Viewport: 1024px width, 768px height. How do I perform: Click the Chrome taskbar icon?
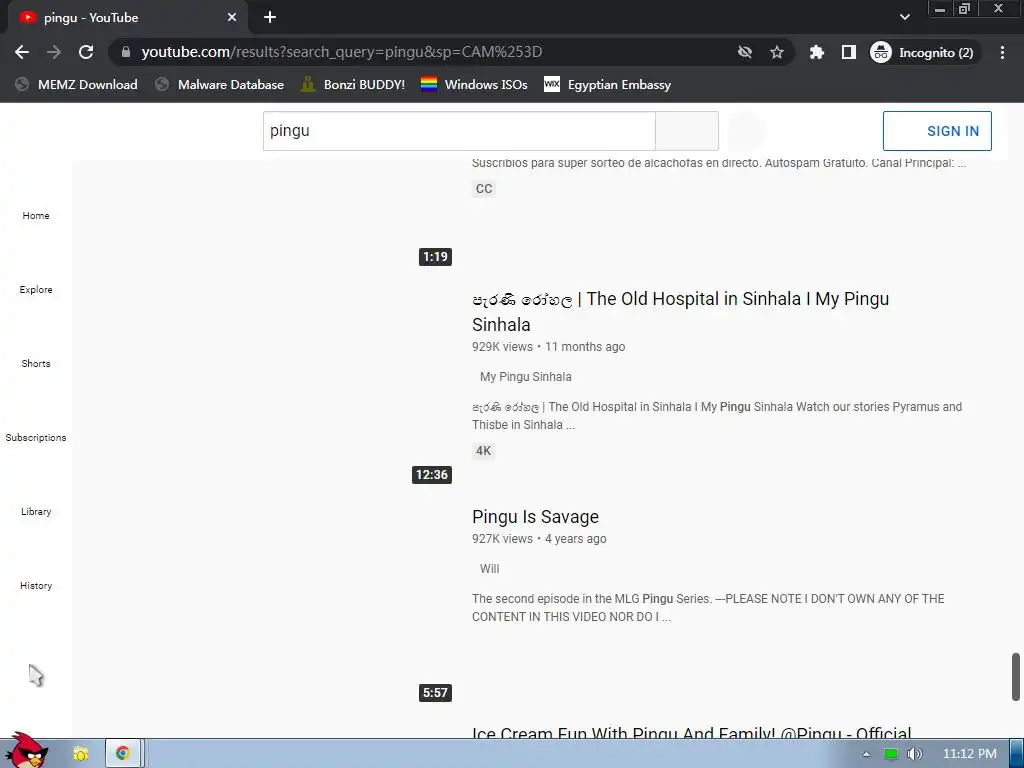coord(123,754)
